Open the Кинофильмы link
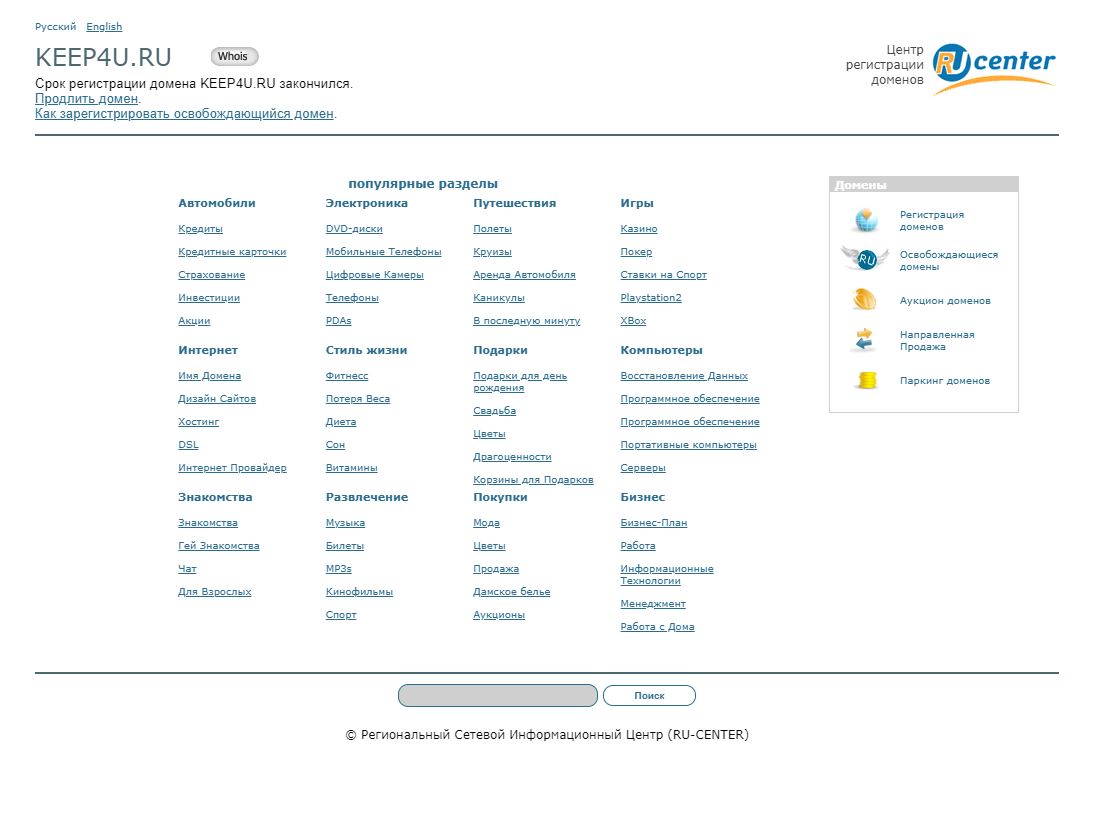The image size is (1120, 830). pos(359,591)
